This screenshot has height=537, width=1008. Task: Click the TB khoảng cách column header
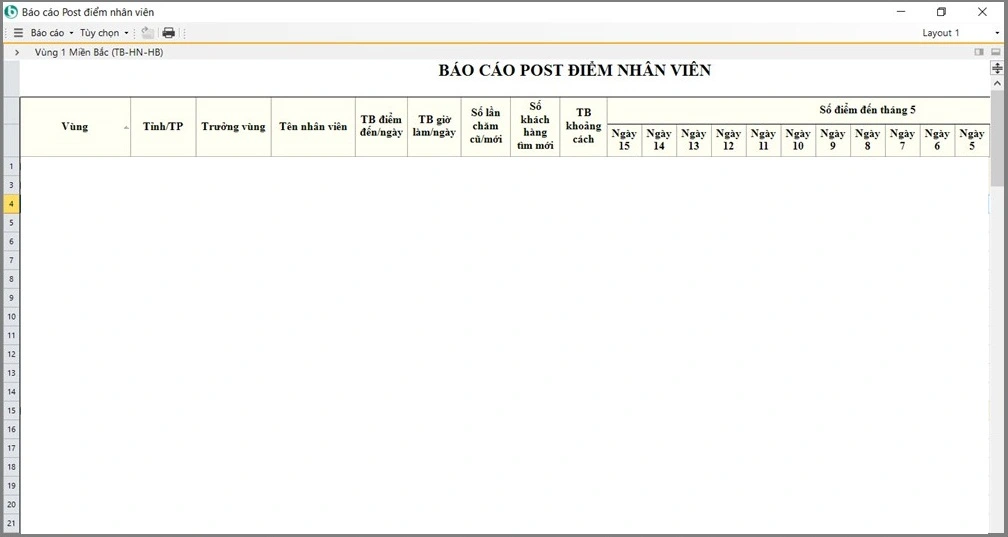click(x=583, y=126)
